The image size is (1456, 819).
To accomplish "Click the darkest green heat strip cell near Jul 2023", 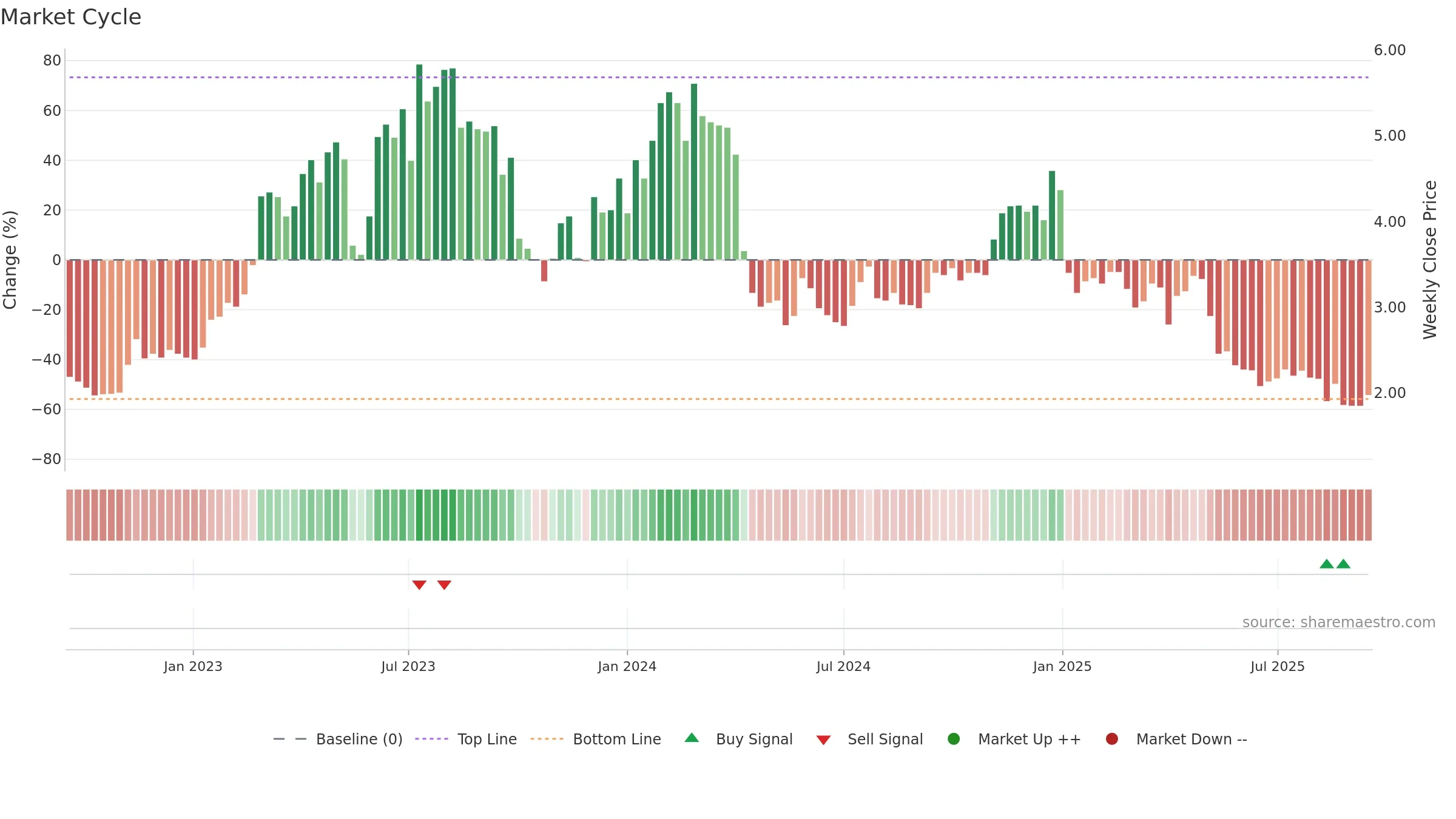I will point(419,515).
